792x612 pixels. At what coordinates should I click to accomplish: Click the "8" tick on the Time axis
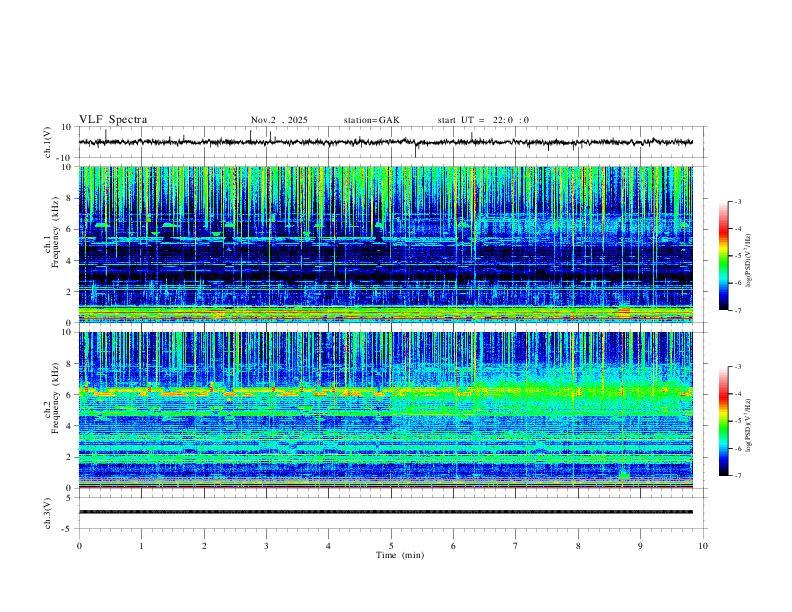coord(578,546)
